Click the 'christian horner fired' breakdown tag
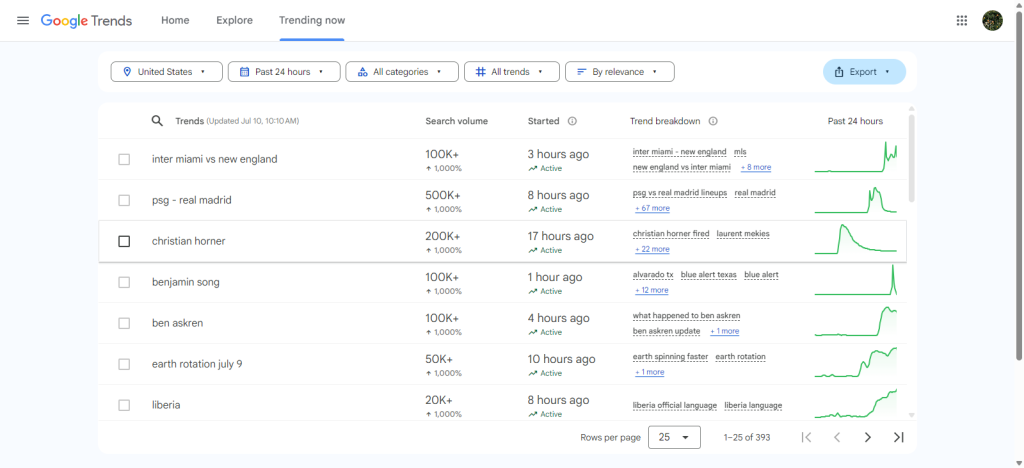The image size is (1024, 468). click(x=671, y=234)
